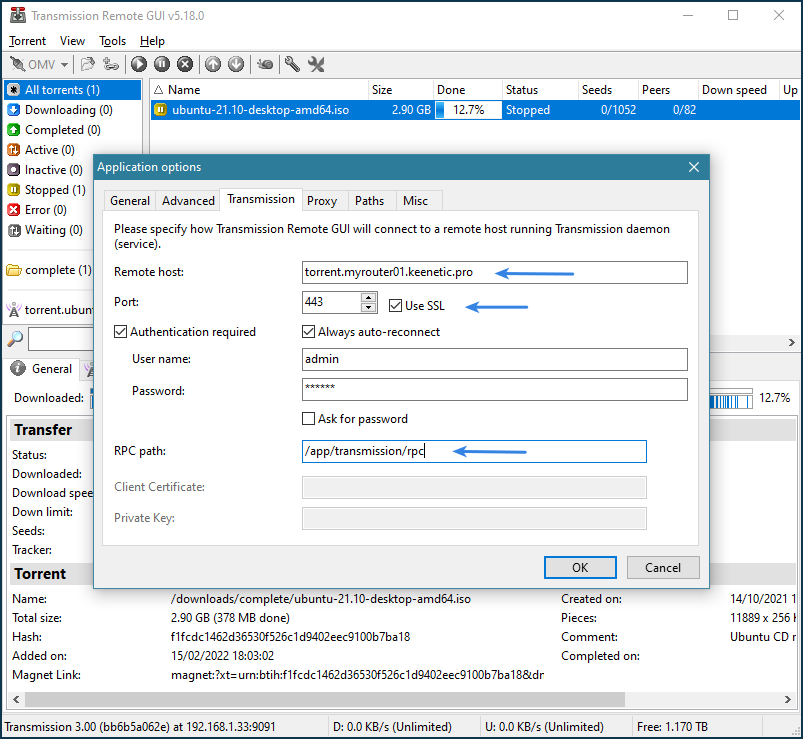Click the Port number field

(x=331, y=302)
